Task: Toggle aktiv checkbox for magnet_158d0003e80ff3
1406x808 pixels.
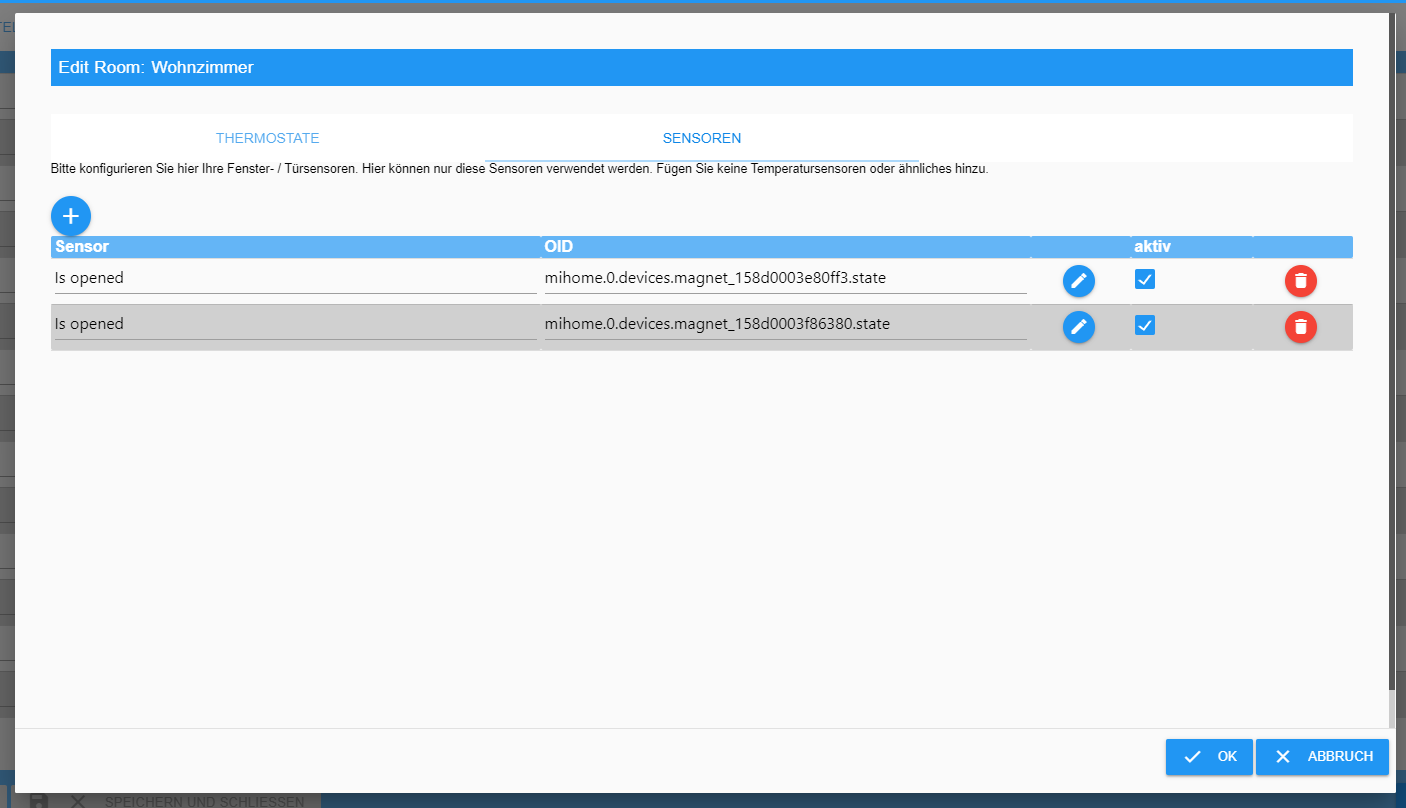Action: (1145, 279)
